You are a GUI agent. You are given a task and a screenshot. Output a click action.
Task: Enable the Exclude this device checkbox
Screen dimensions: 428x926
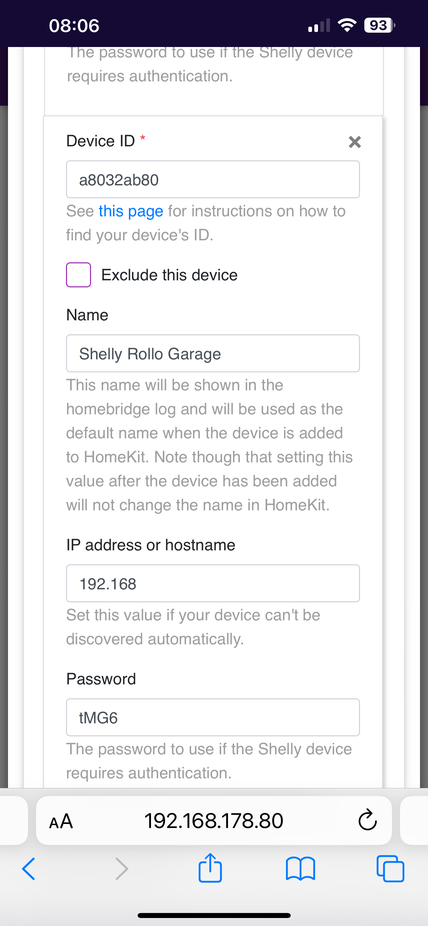[79, 275]
